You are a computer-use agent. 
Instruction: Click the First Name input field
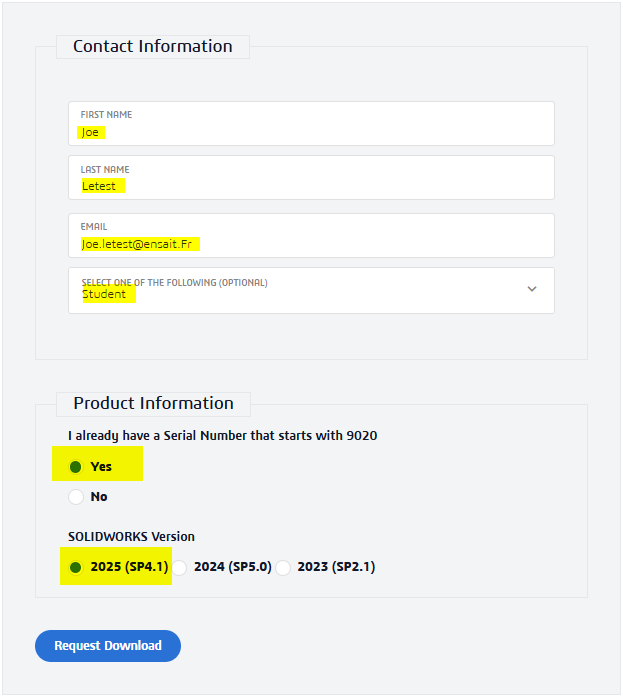[x=310, y=123]
